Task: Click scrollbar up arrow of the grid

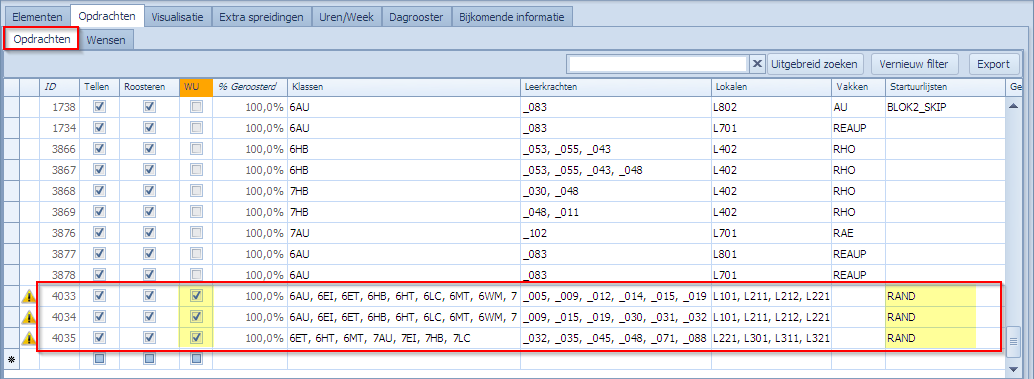Action: (x=1013, y=105)
